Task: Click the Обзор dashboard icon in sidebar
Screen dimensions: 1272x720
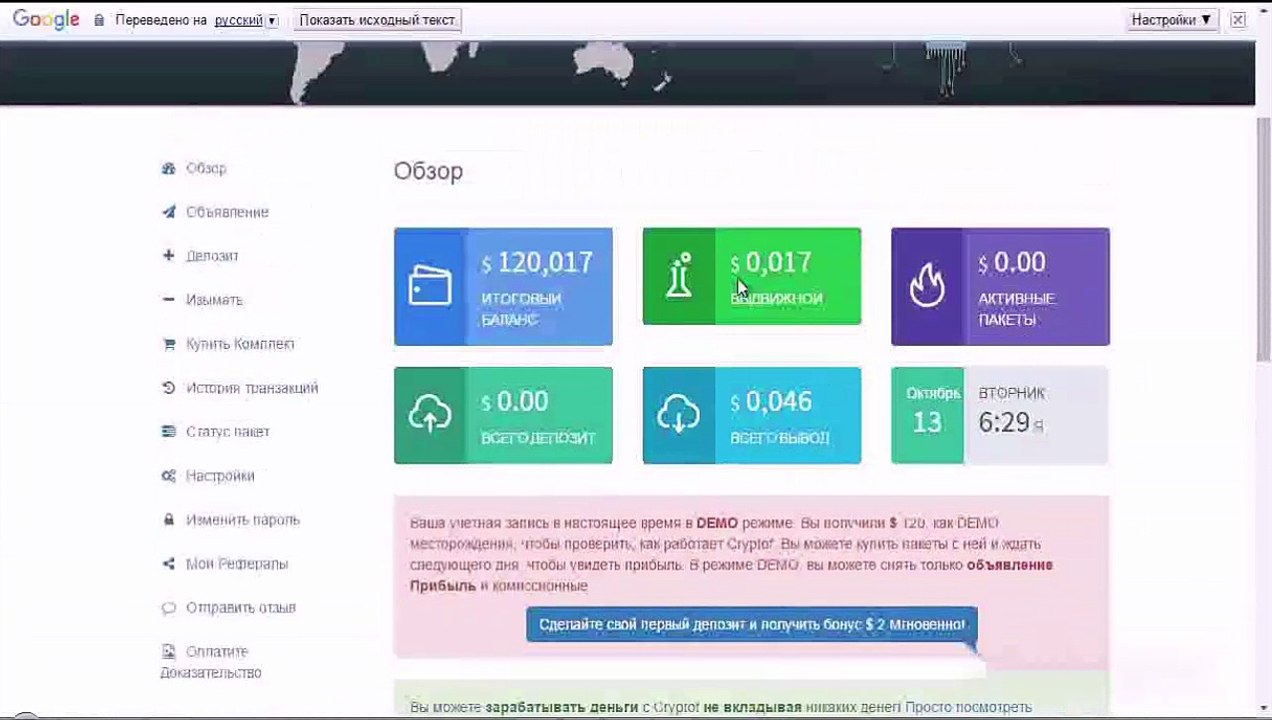Action: point(168,168)
